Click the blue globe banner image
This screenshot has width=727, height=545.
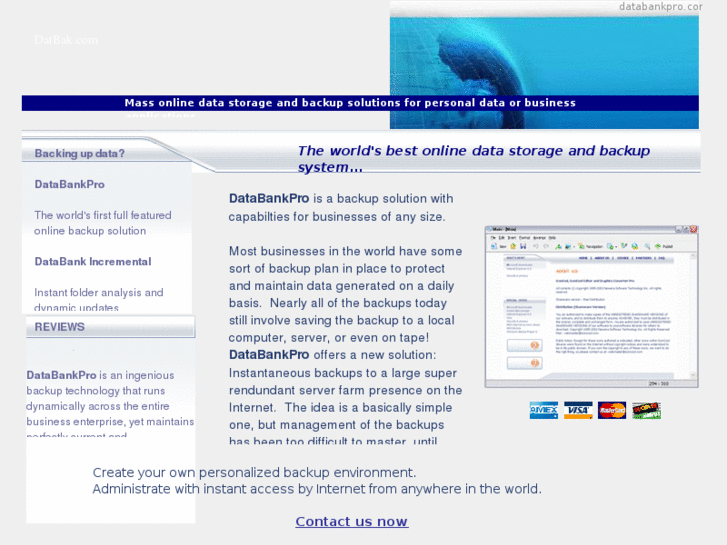coord(544,72)
